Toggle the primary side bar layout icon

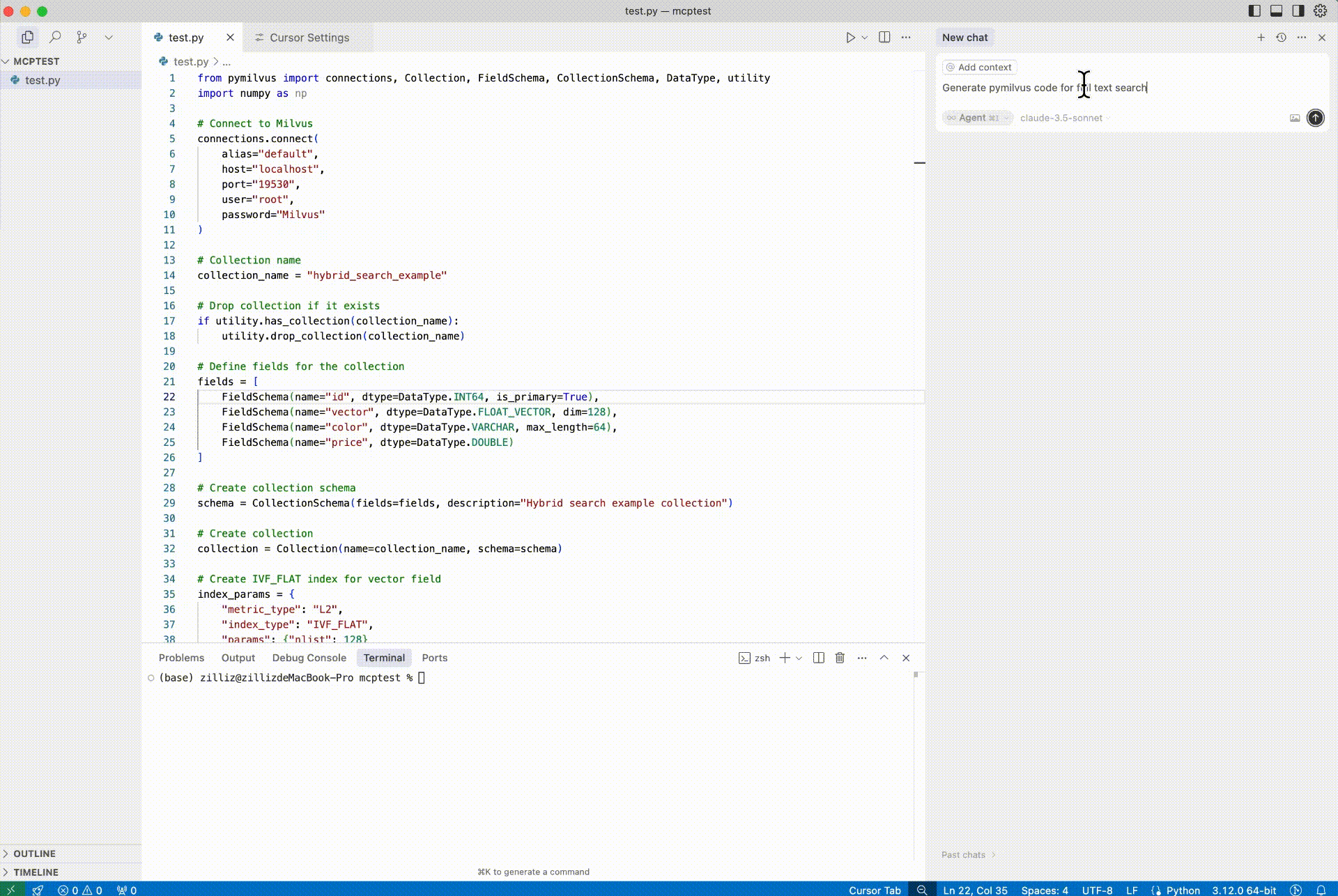click(1254, 10)
